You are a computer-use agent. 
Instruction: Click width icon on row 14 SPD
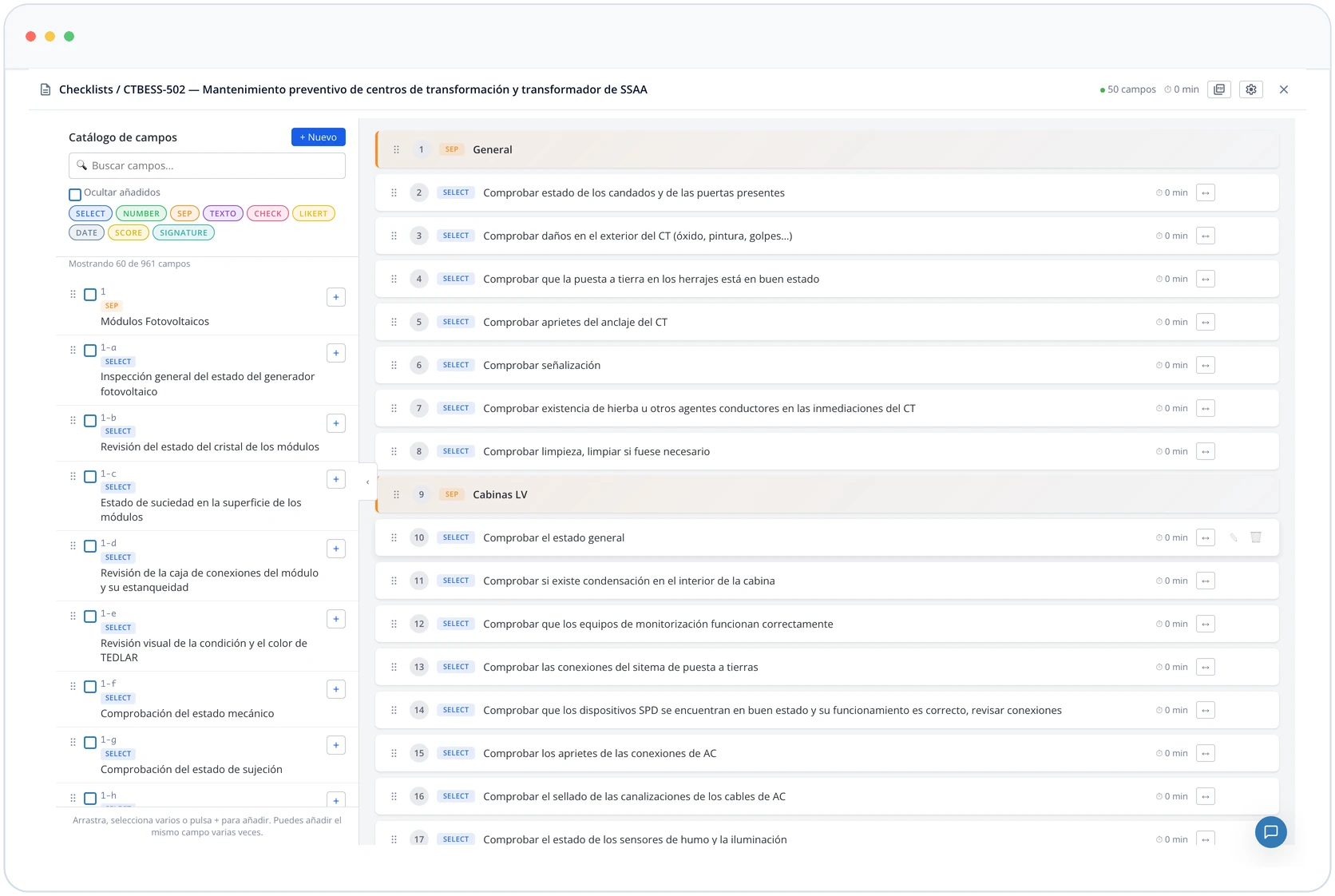[1206, 710]
